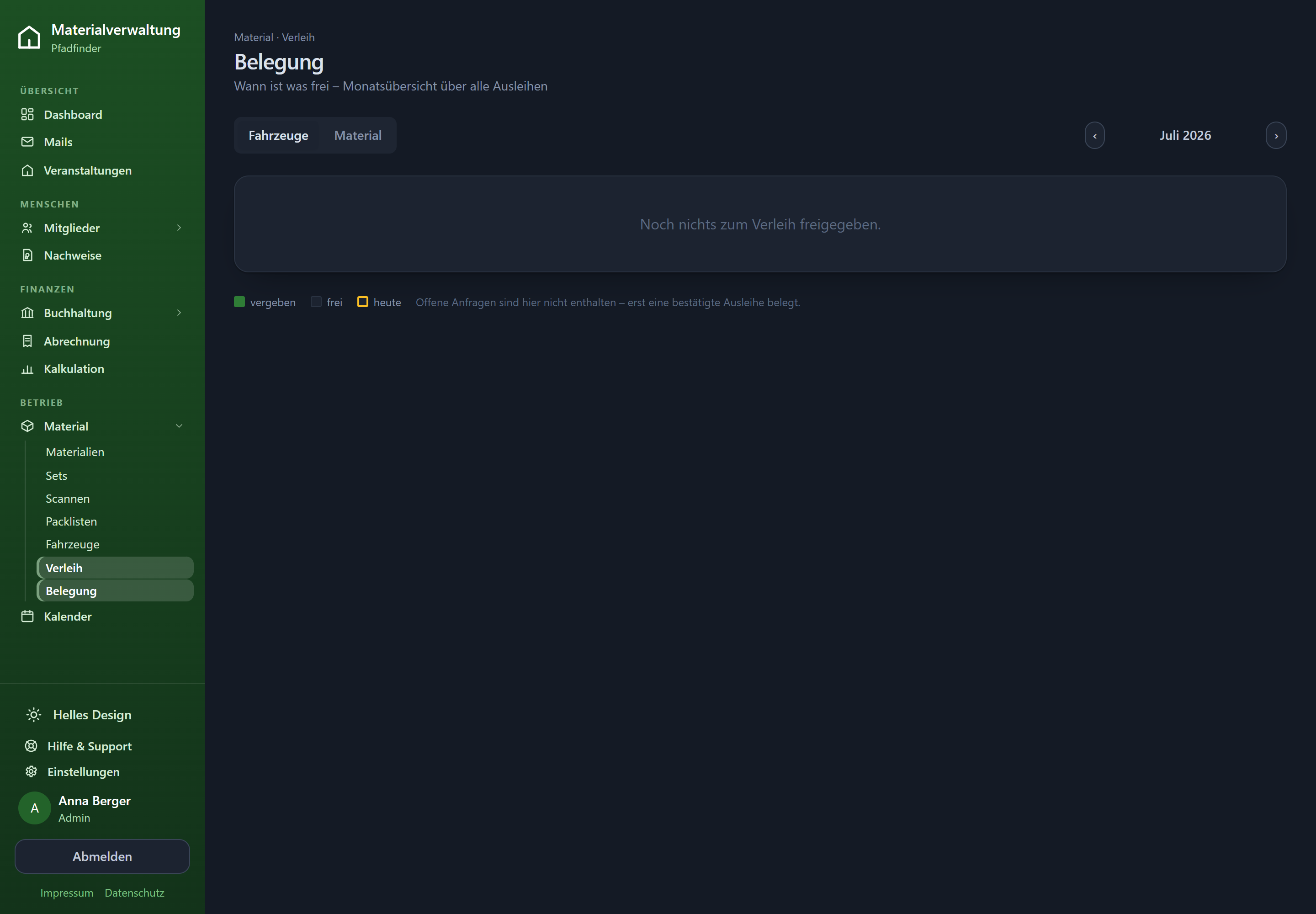
Task: Go to next month after Juli 2026
Action: tap(1276, 136)
